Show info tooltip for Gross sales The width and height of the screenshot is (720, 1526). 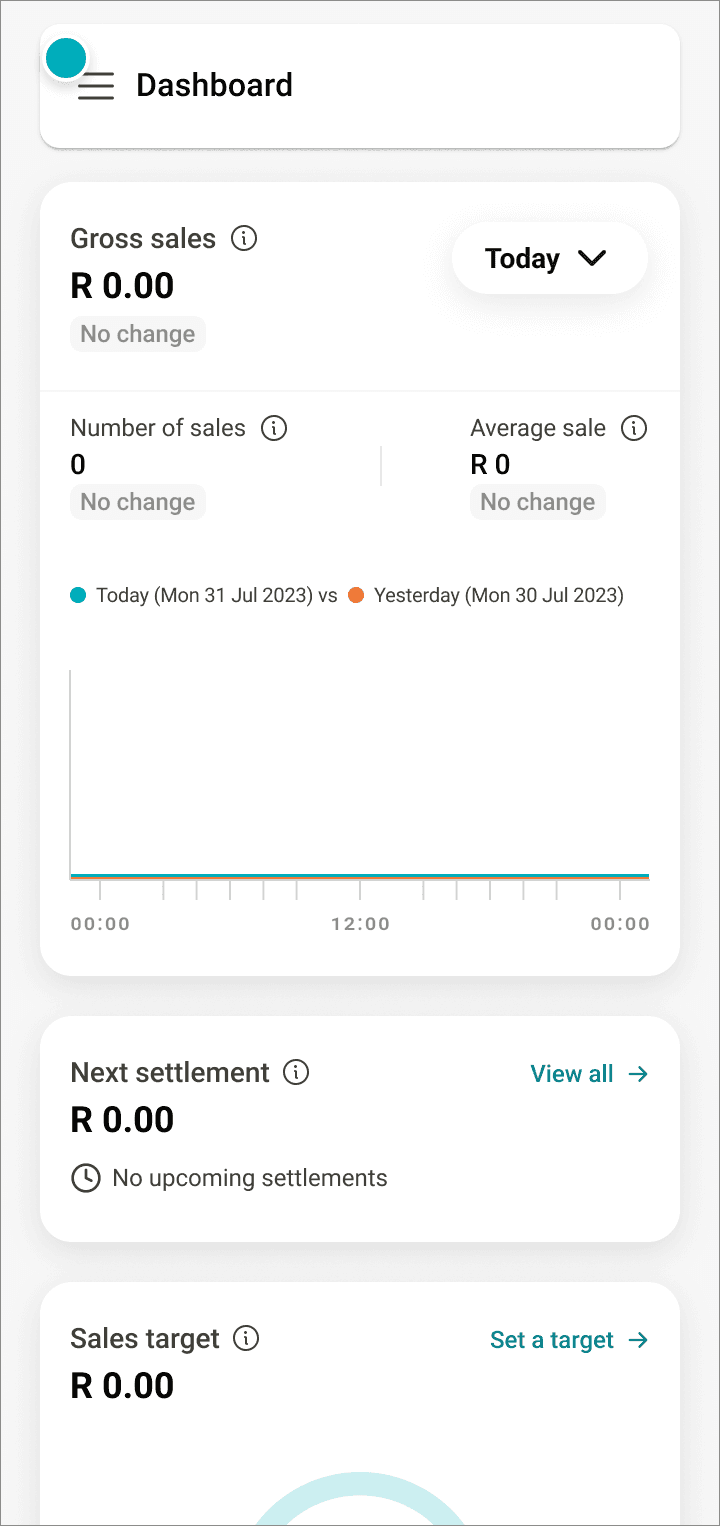(x=244, y=239)
